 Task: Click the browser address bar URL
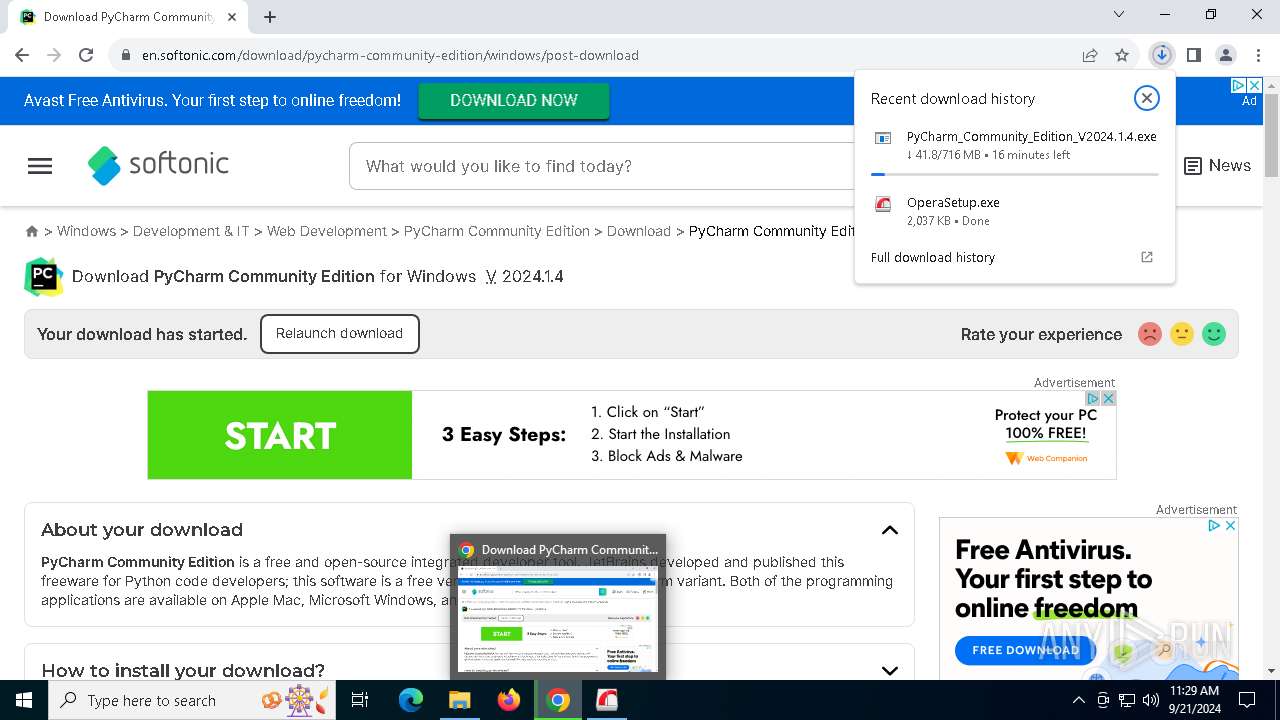[x=390, y=55]
